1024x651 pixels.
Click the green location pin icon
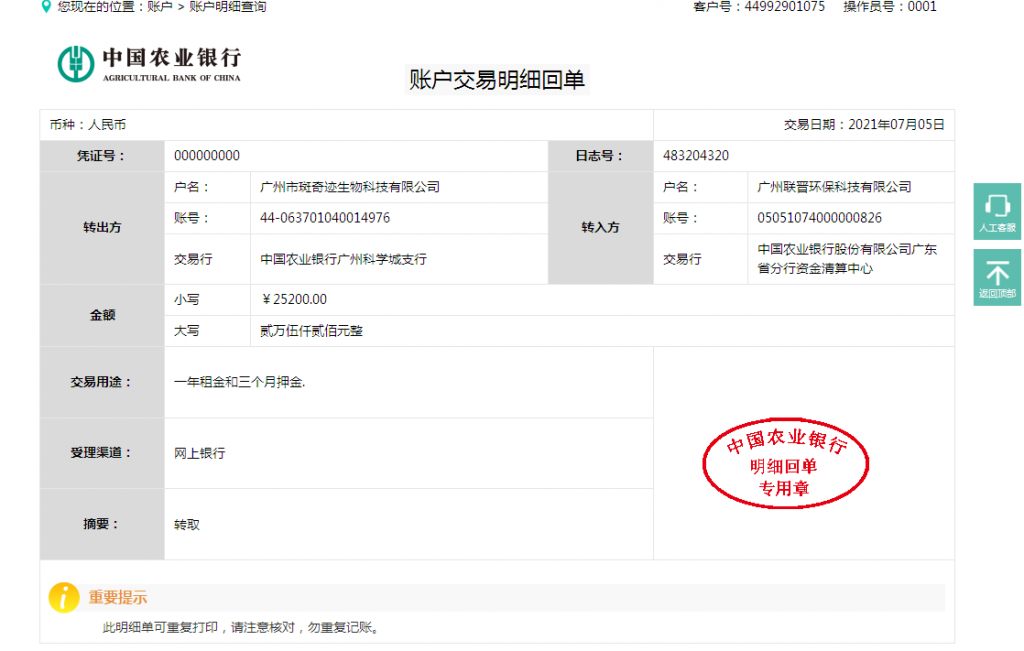click(x=46, y=7)
